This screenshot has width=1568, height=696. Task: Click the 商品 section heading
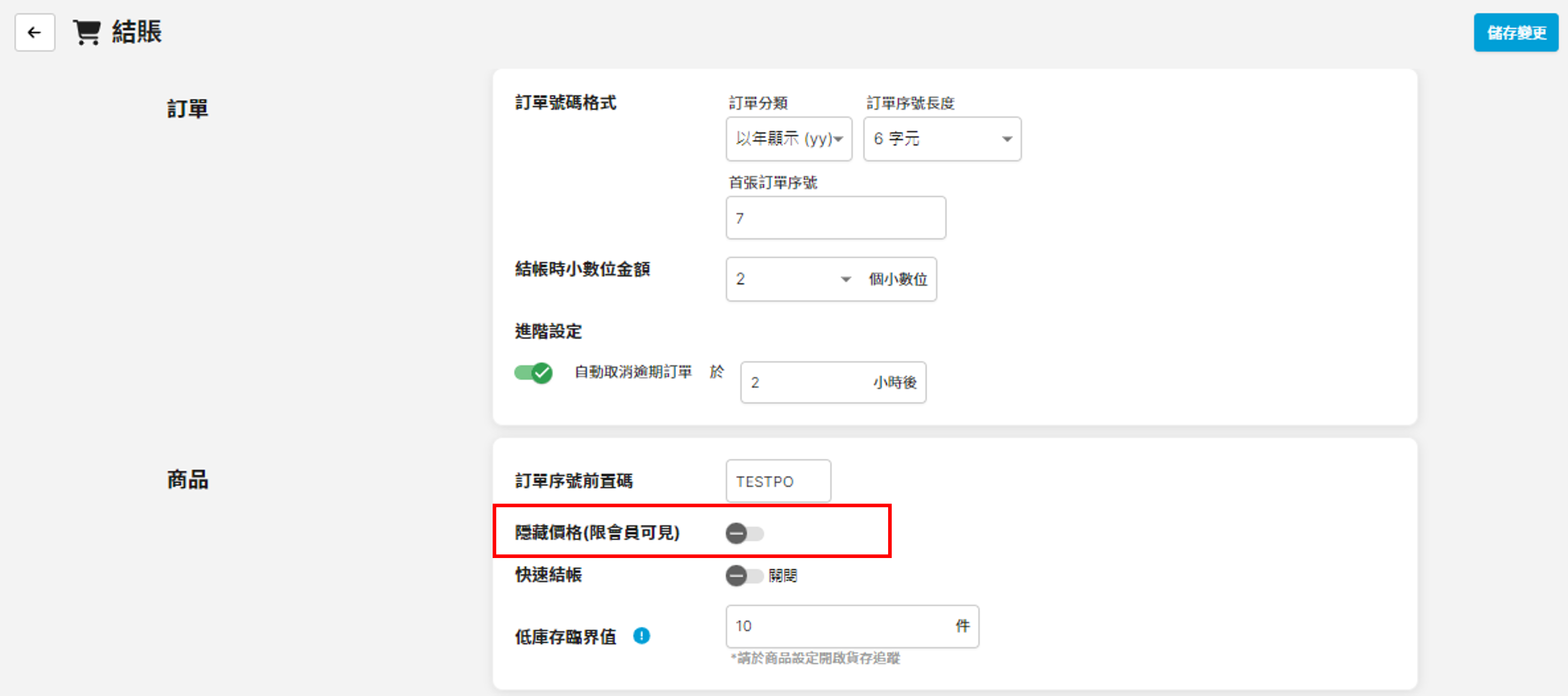[x=188, y=480]
